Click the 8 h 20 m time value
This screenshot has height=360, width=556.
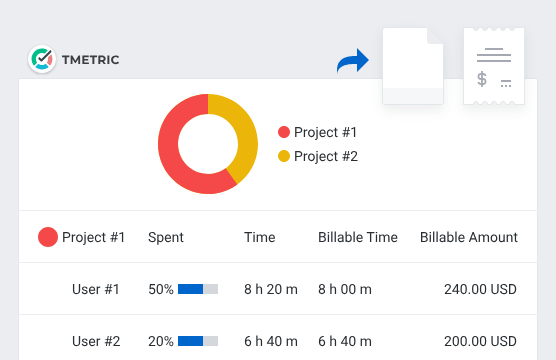pyautogui.click(x=271, y=289)
